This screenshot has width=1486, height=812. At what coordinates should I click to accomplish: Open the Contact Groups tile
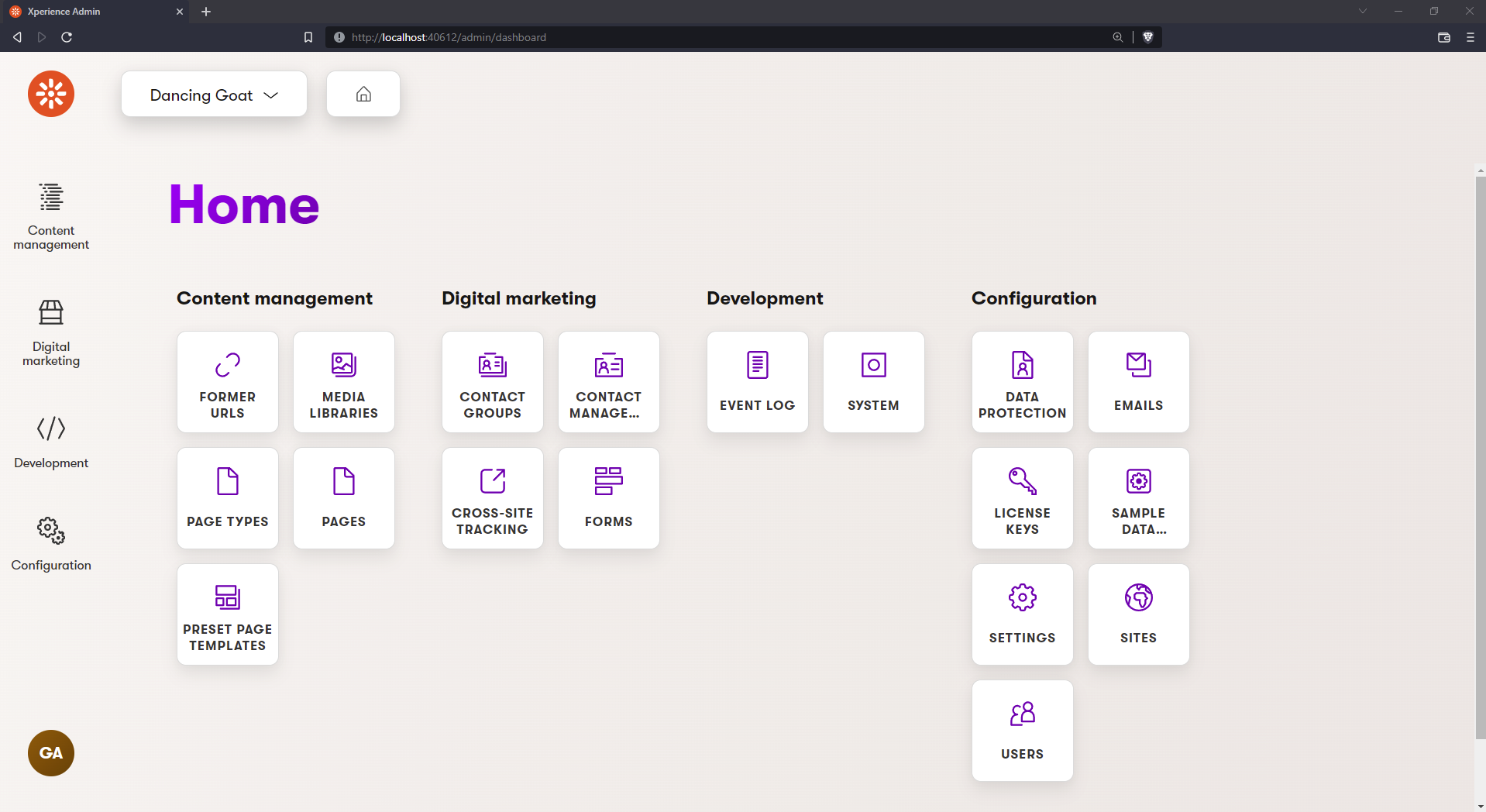493,382
